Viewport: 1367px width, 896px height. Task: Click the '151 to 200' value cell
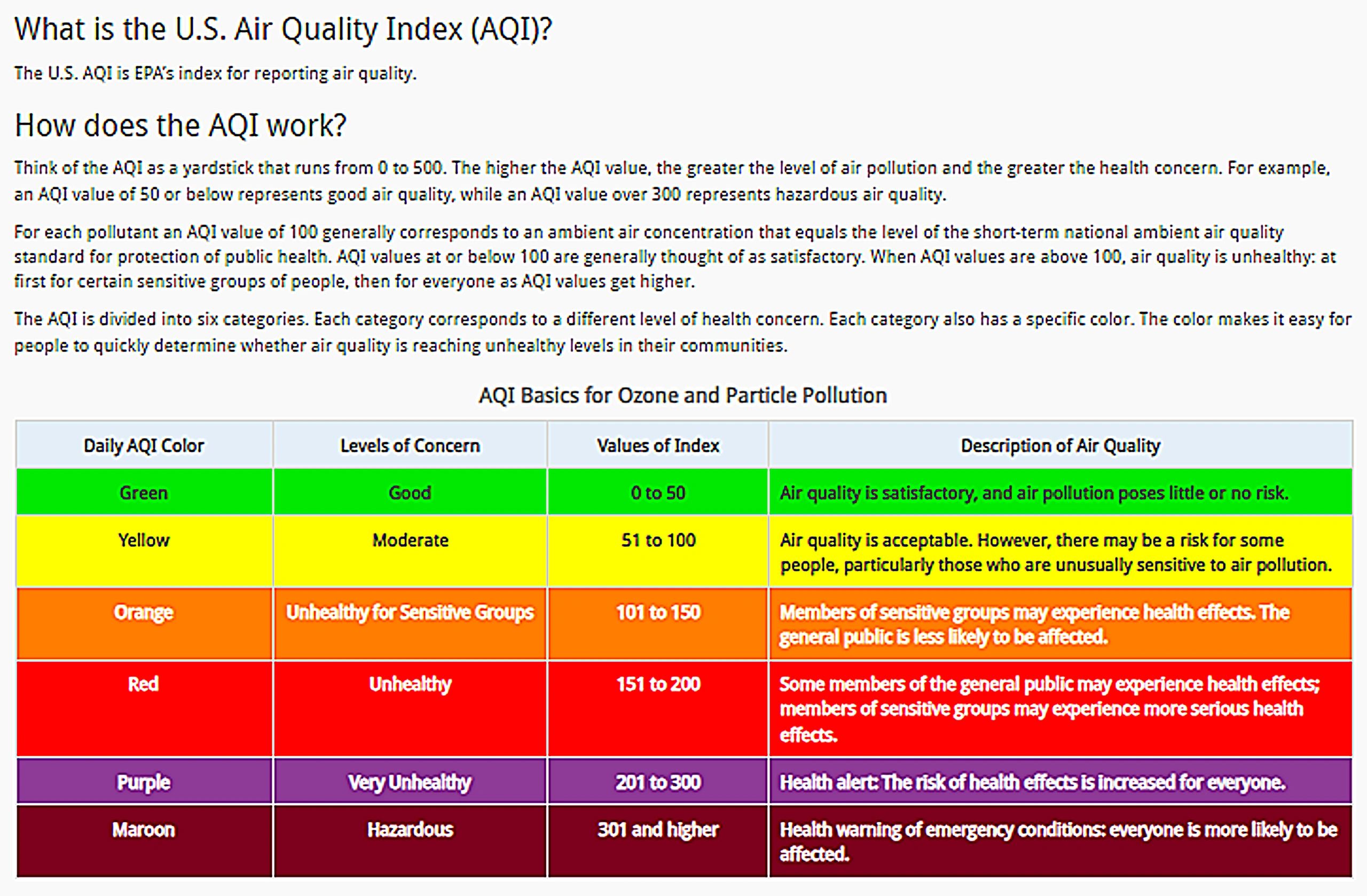point(658,684)
